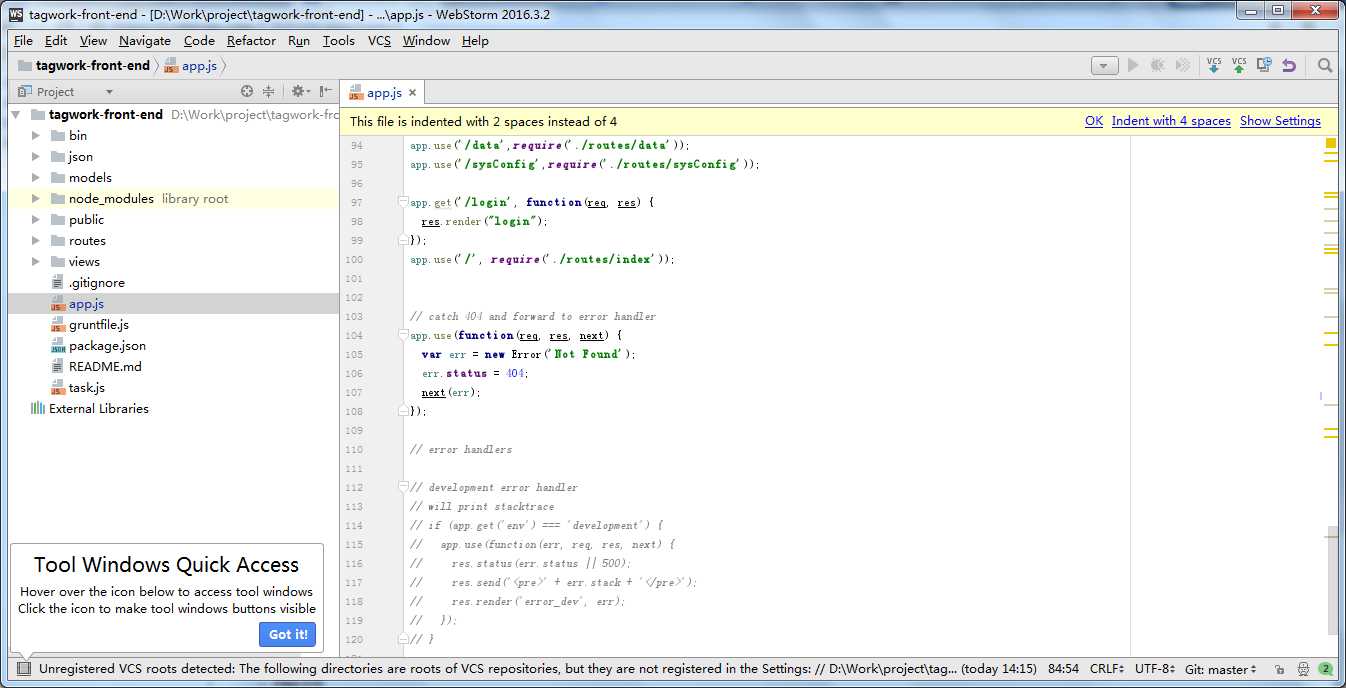Image resolution: width=1346 pixels, height=688 pixels.
Task: Open the Help menu
Action: 475,40
